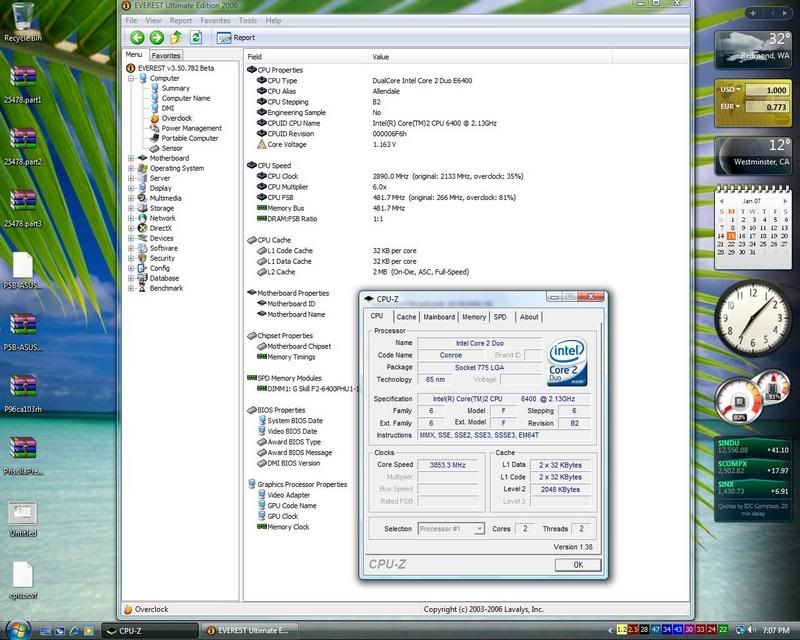
Task: Expand the Motherboard tree node
Action: coord(131,158)
